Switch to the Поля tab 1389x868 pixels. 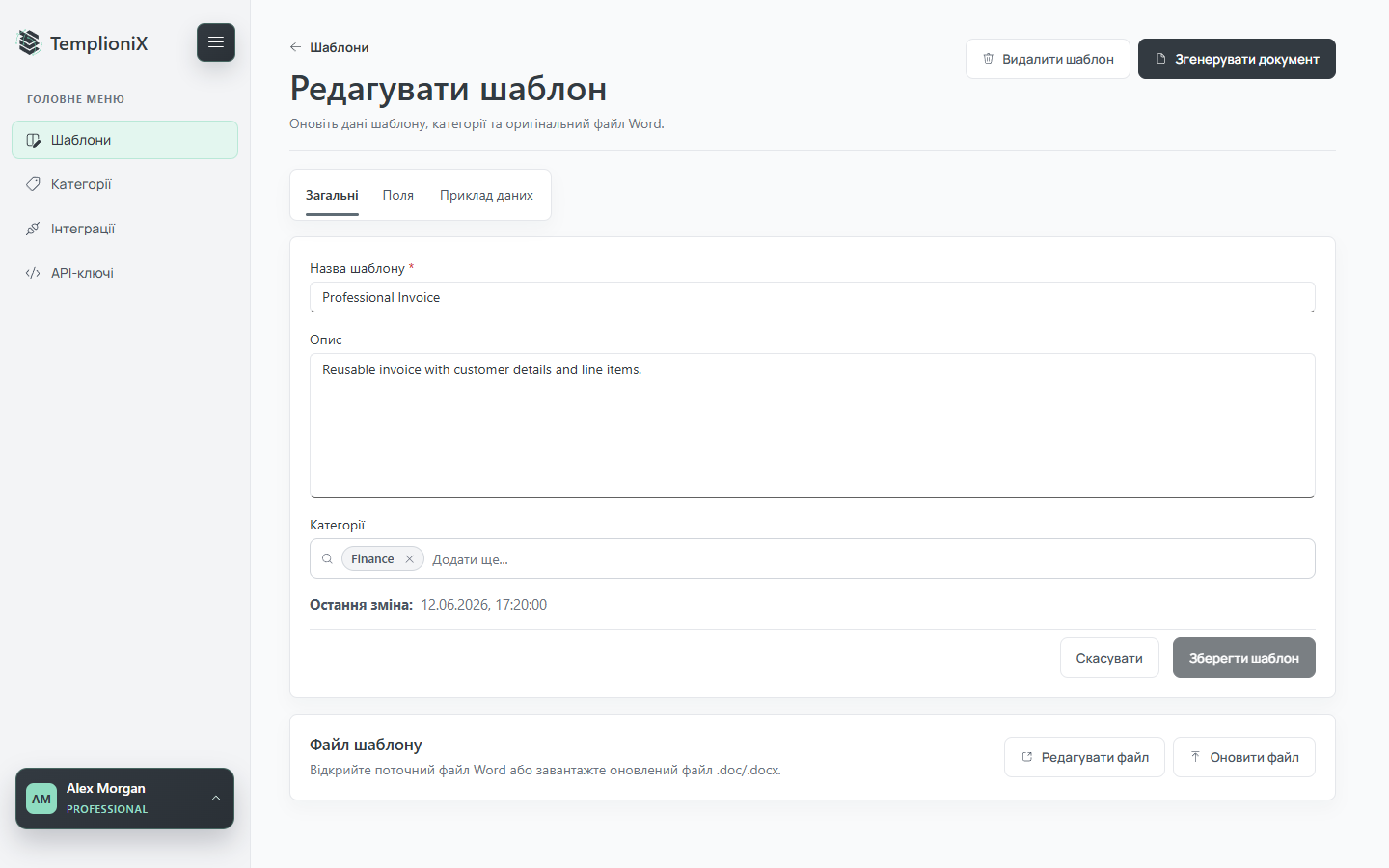(398, 195)
